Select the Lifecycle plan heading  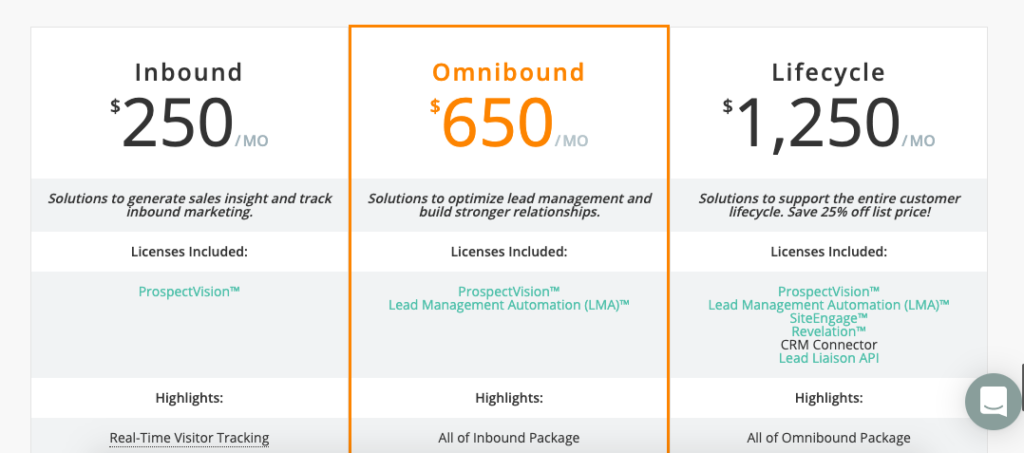pyautogui.click(x=829, y=72)
